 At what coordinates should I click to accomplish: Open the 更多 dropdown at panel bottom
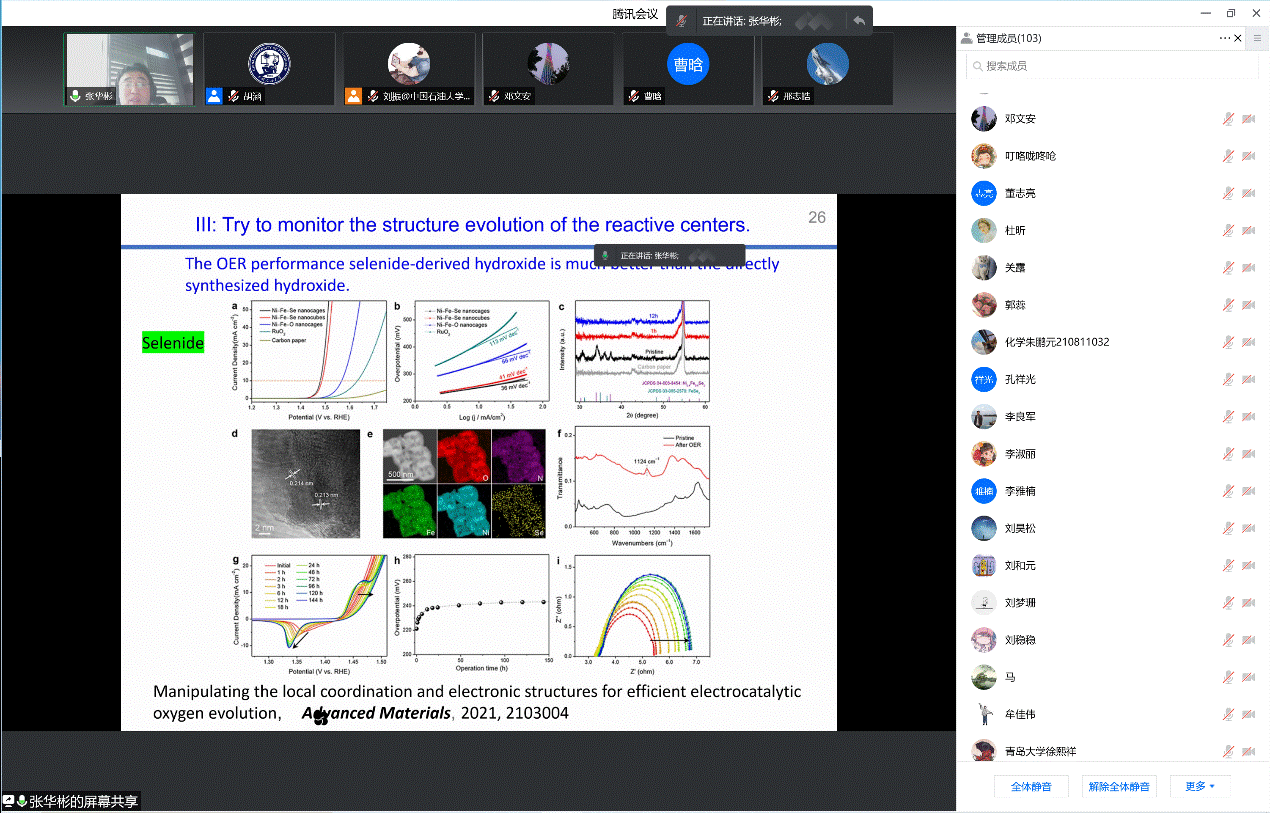[x=1200, y=786]
